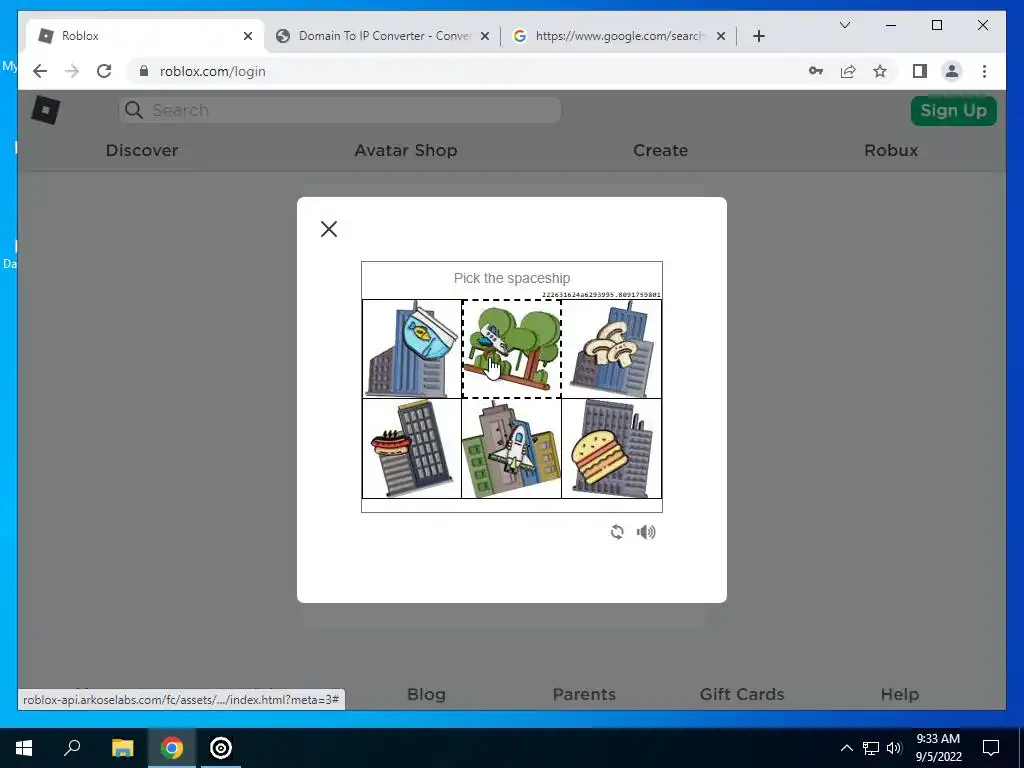Click the Roblox logo icon

[46, 110]
